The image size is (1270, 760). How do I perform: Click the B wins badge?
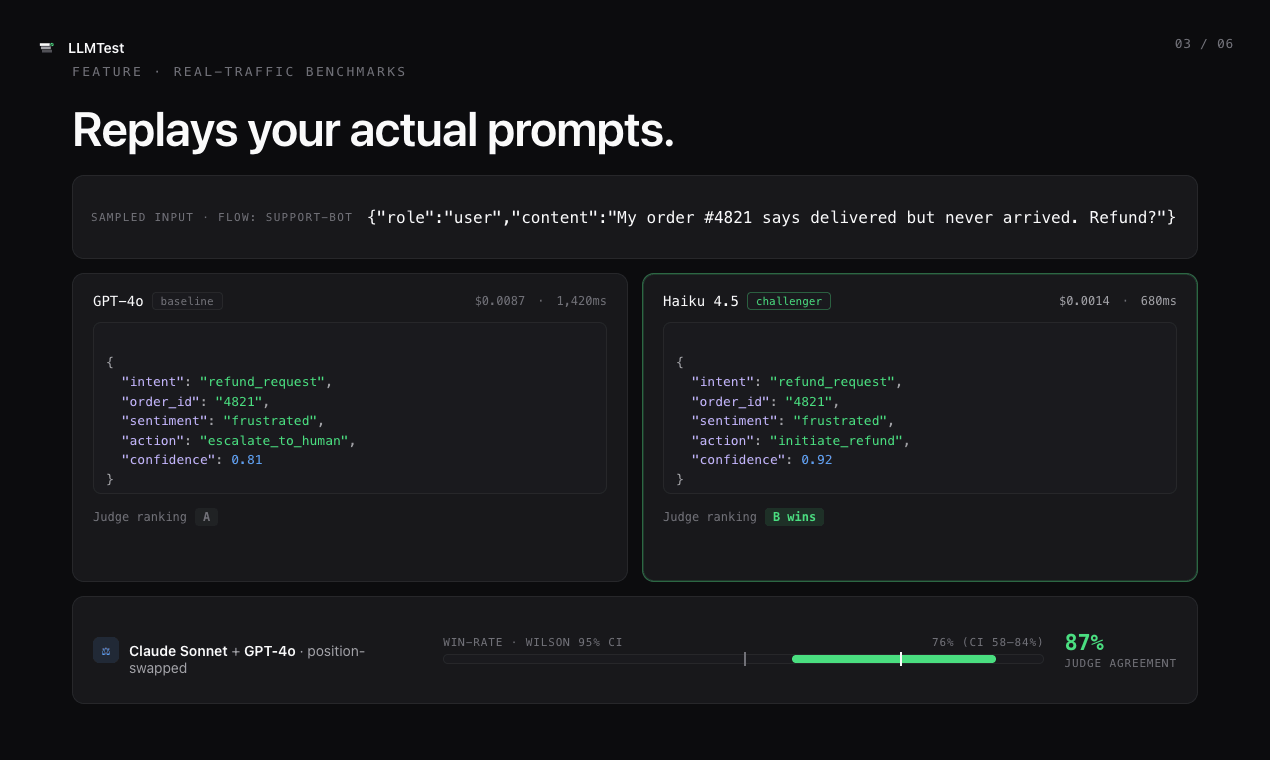coord(794,517)
